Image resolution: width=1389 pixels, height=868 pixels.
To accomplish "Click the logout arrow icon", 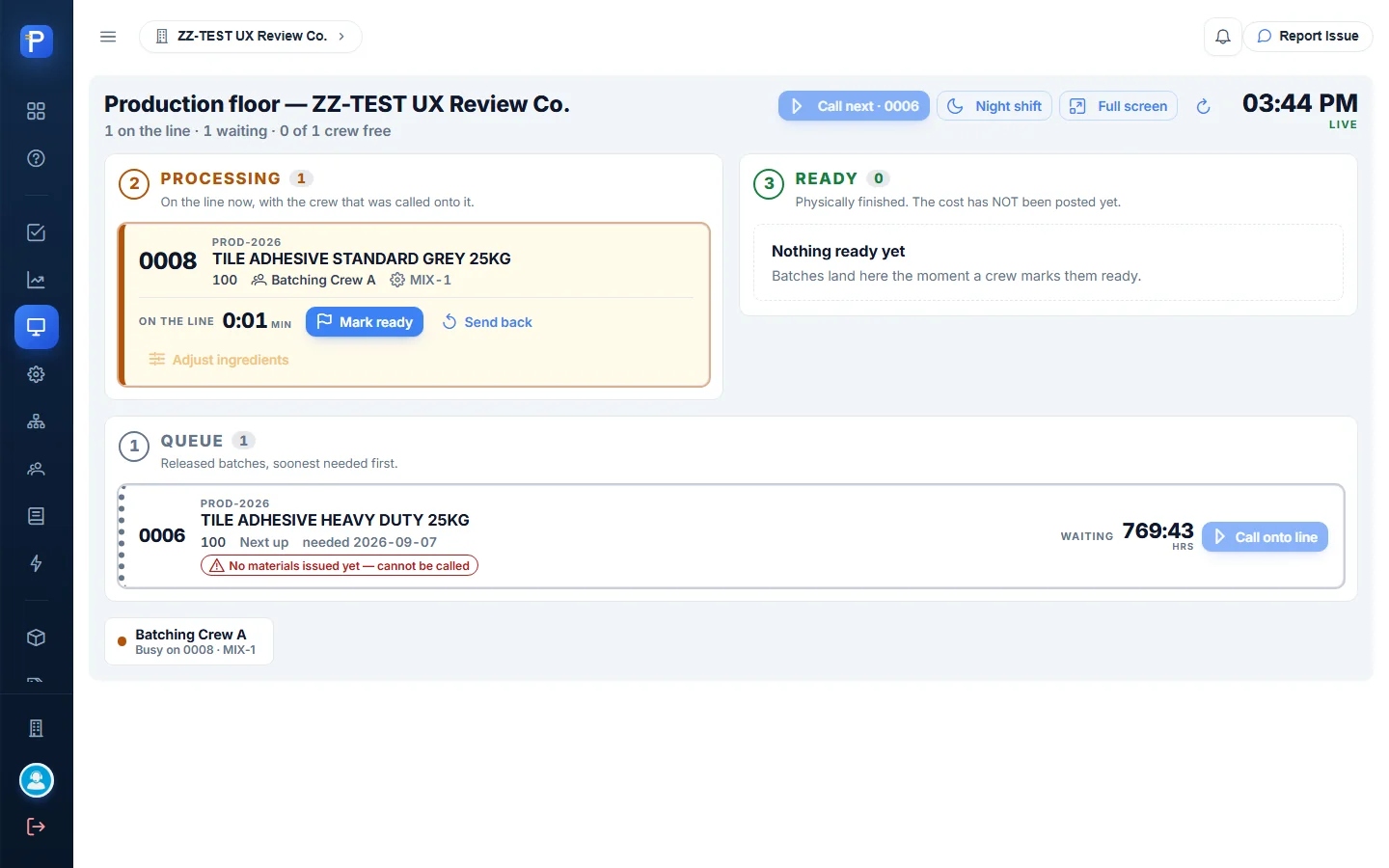I will [x=37, y=827].
